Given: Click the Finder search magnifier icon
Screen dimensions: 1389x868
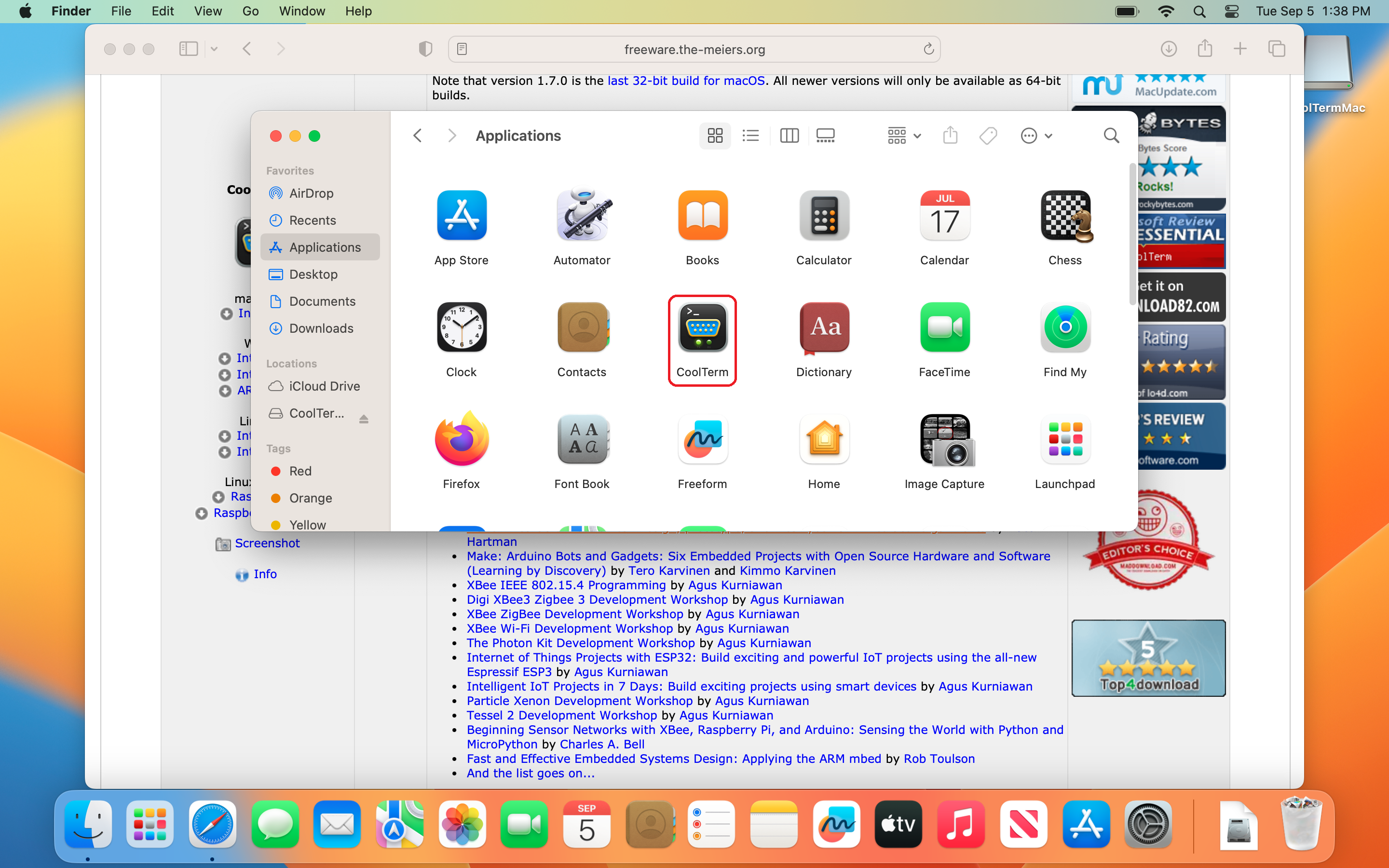Looking at the screenshot, I should [x=1111, y=136].
